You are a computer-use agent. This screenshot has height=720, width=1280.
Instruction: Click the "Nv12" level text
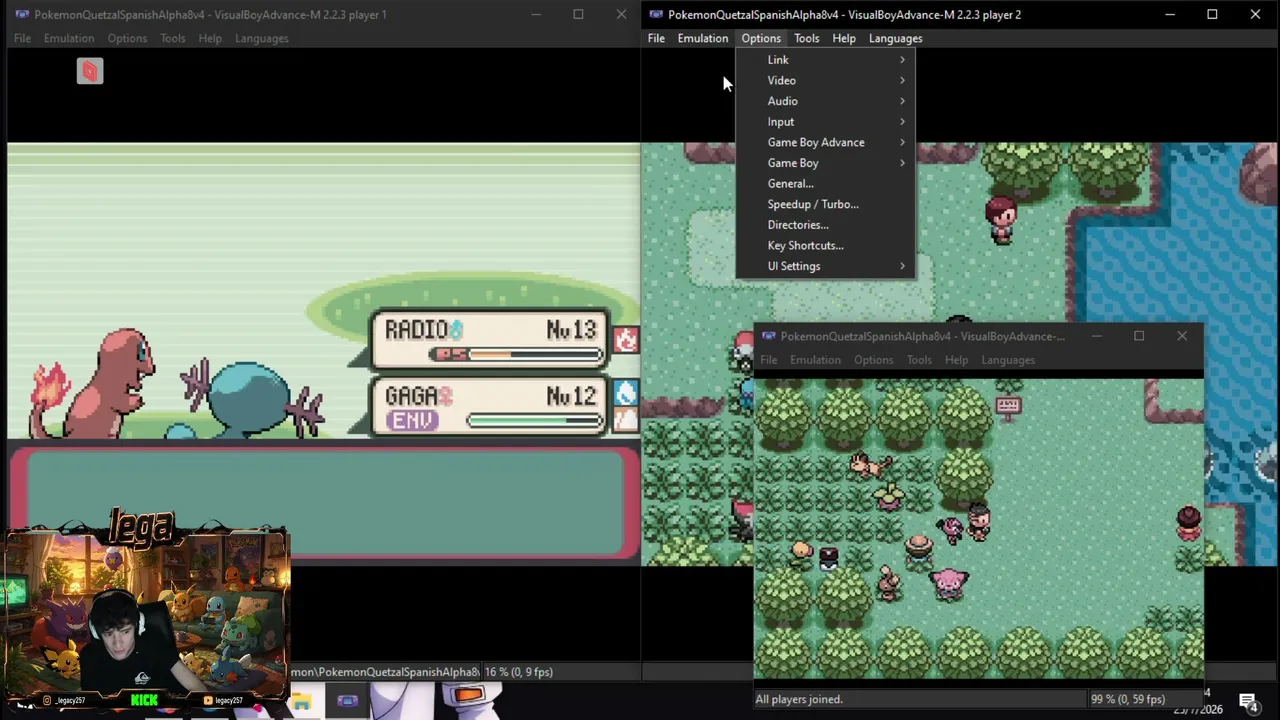(571, 396)
